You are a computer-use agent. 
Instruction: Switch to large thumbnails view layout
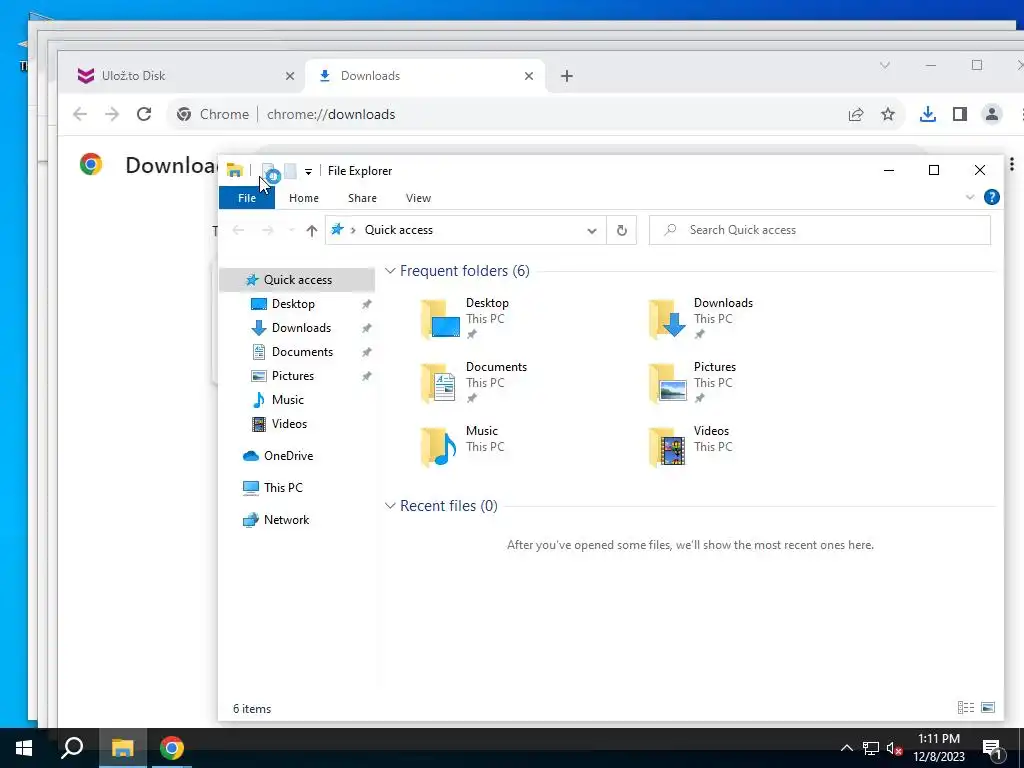[x=988, y=707]
